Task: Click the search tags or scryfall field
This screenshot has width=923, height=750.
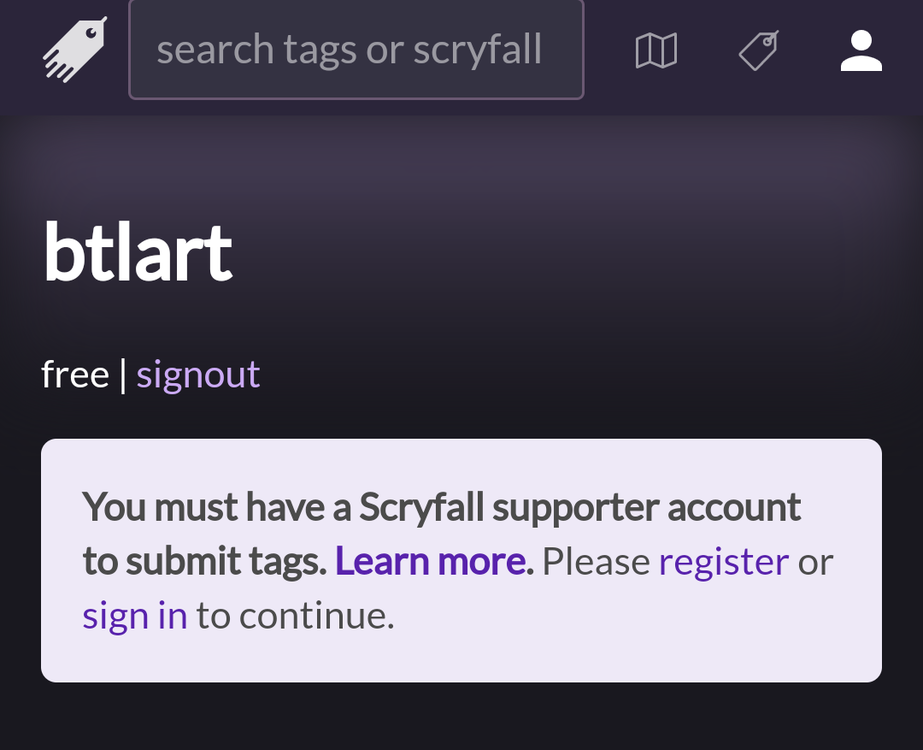Action: 355,48
